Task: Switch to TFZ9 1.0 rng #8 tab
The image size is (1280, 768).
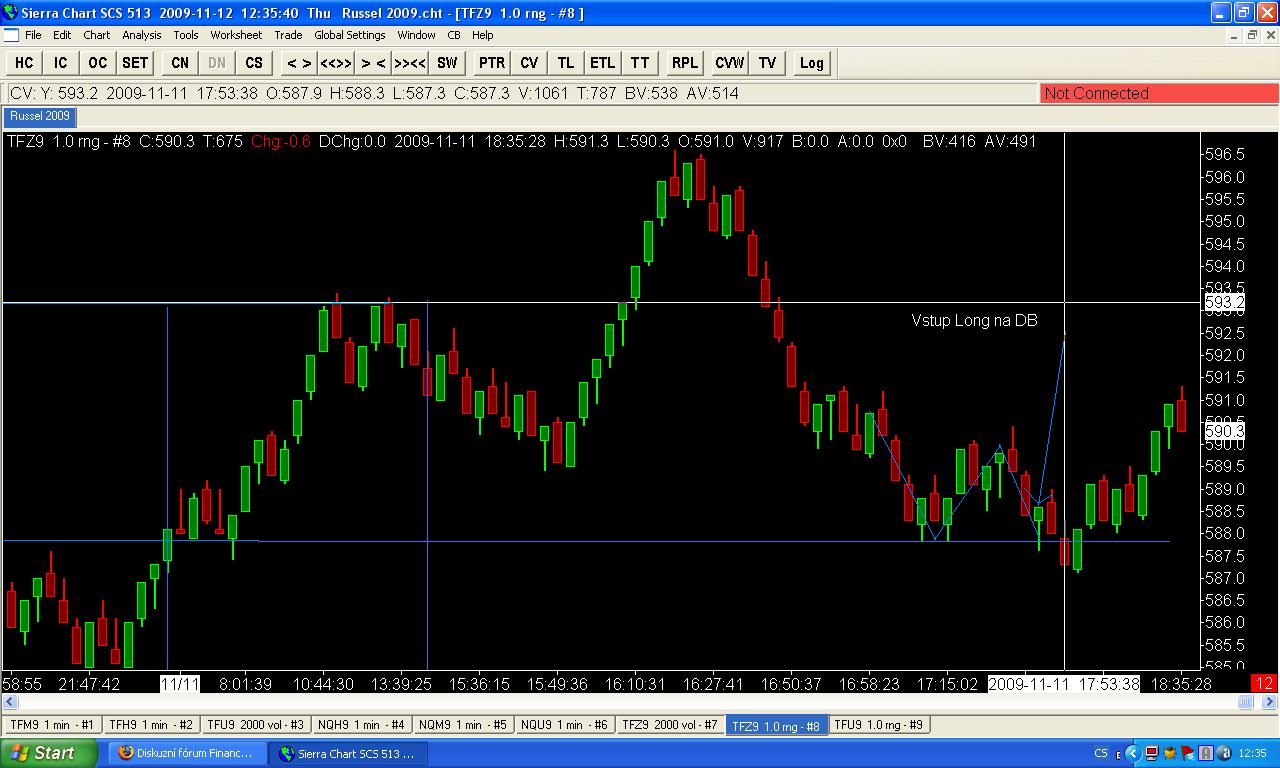Action: point(776,726)
